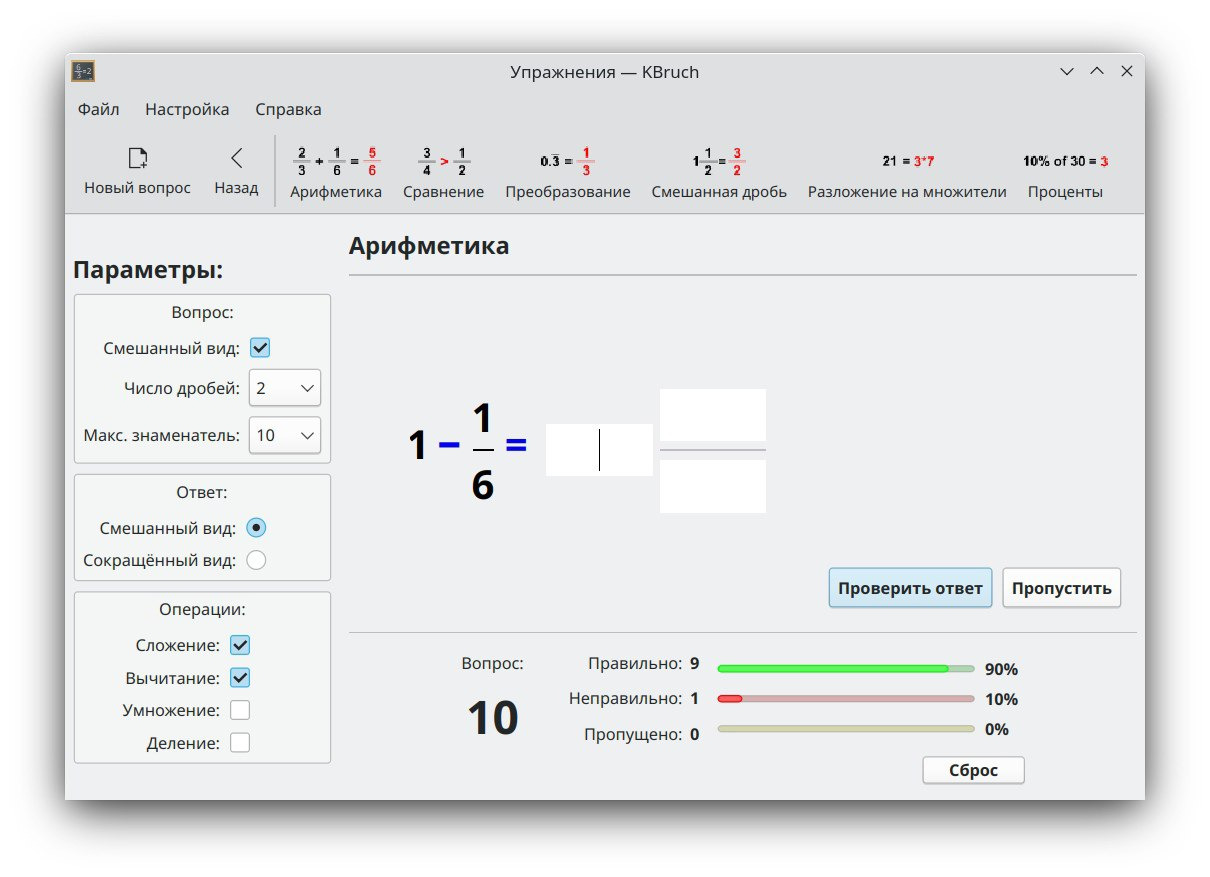1210x877 pixels.
Task: Uncheck the question Смешанный вид checkbox
Action: pos(260,348)
